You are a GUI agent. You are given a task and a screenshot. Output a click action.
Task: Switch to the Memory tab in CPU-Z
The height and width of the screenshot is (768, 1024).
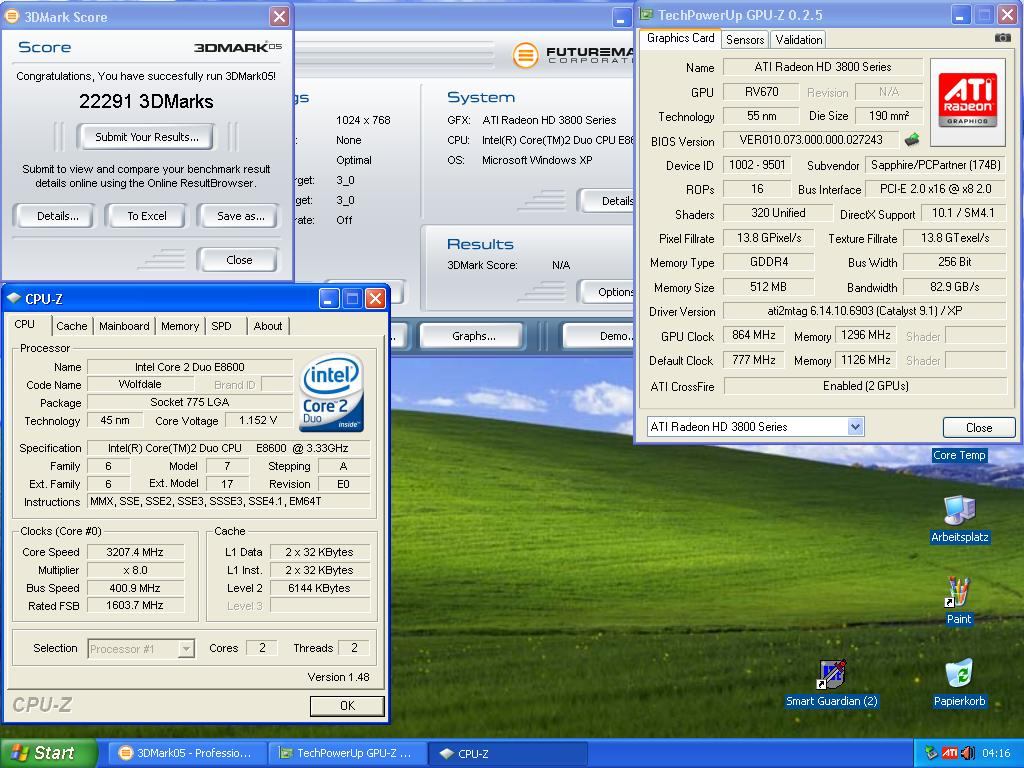pyautogui.click(x=180, y=326)
